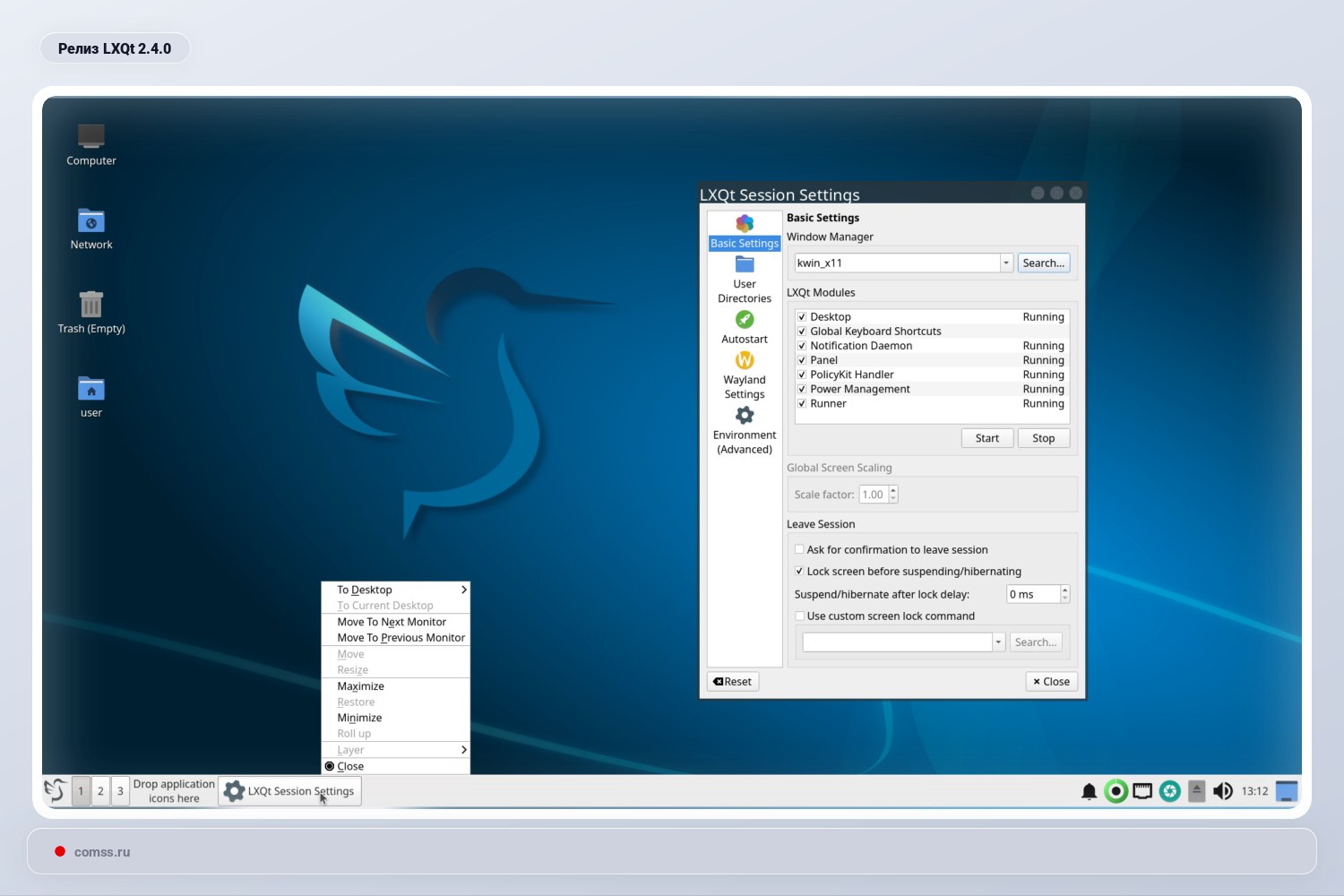Expand the Window Manager kwin_x11 dropdown

click(x=1006, y=263)
